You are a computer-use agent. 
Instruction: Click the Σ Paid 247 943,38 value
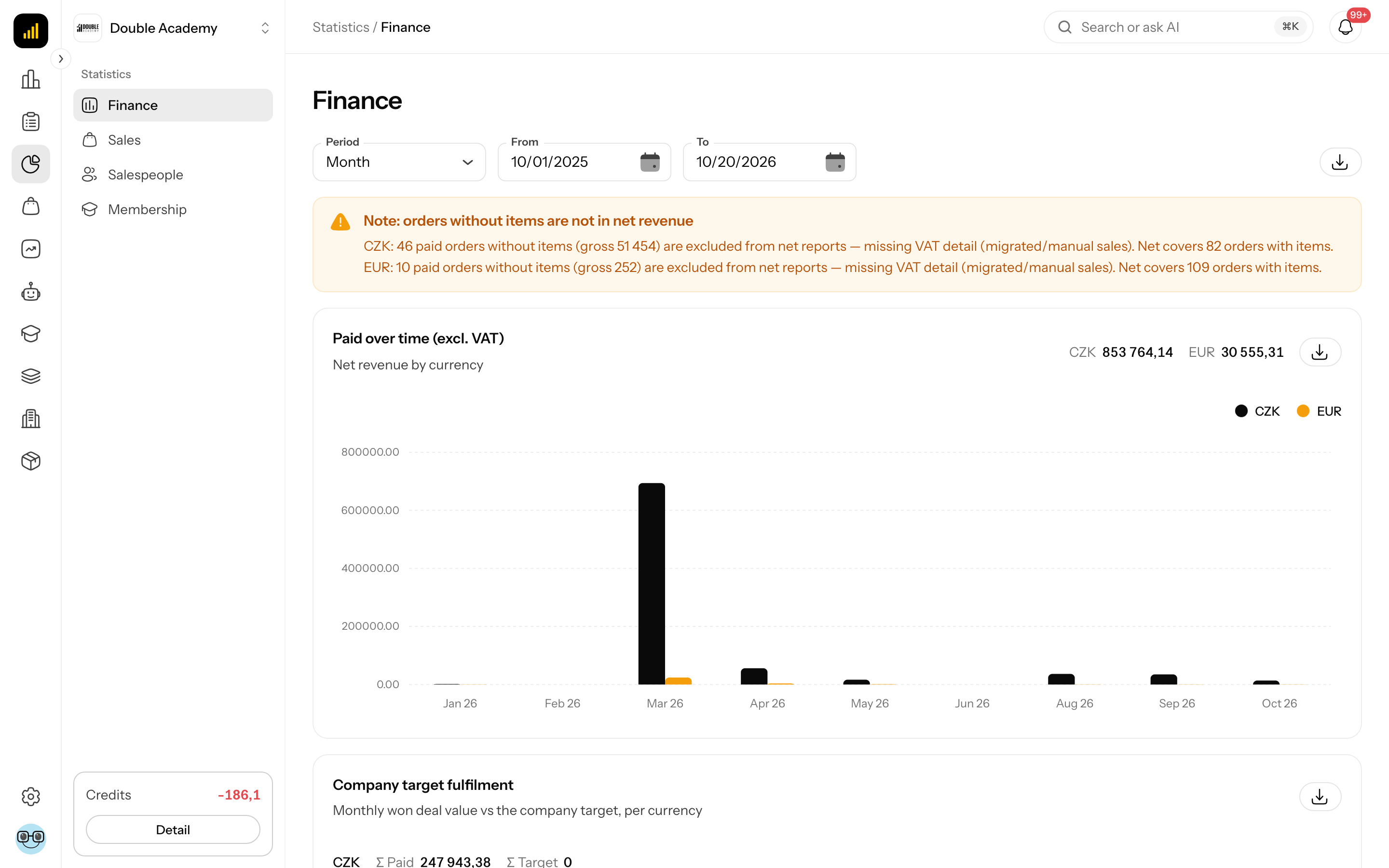click(x=455, y=861)
